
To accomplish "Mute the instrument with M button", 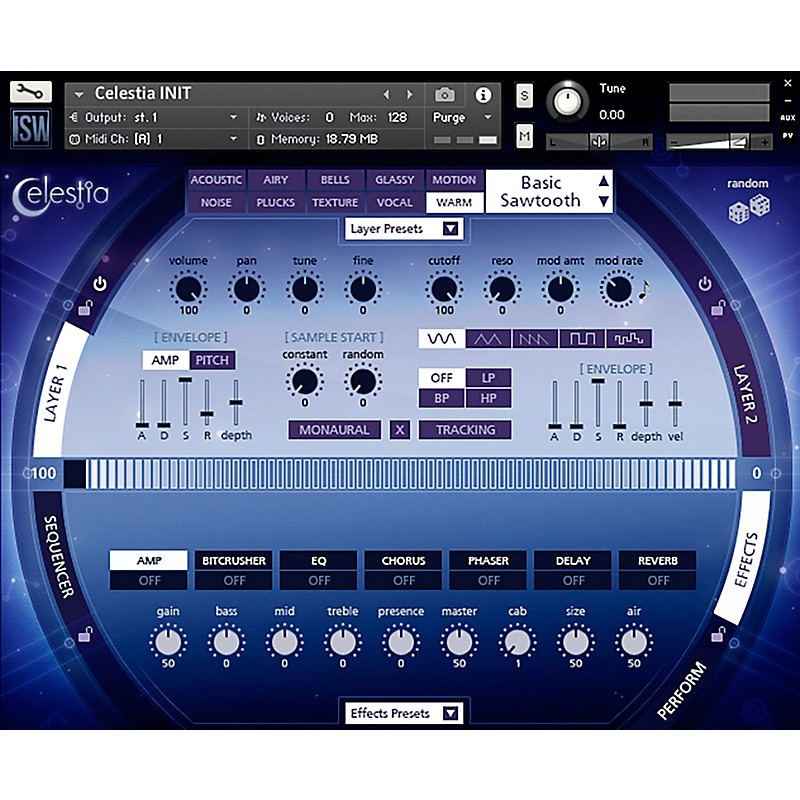I will (x=524, y=135).
